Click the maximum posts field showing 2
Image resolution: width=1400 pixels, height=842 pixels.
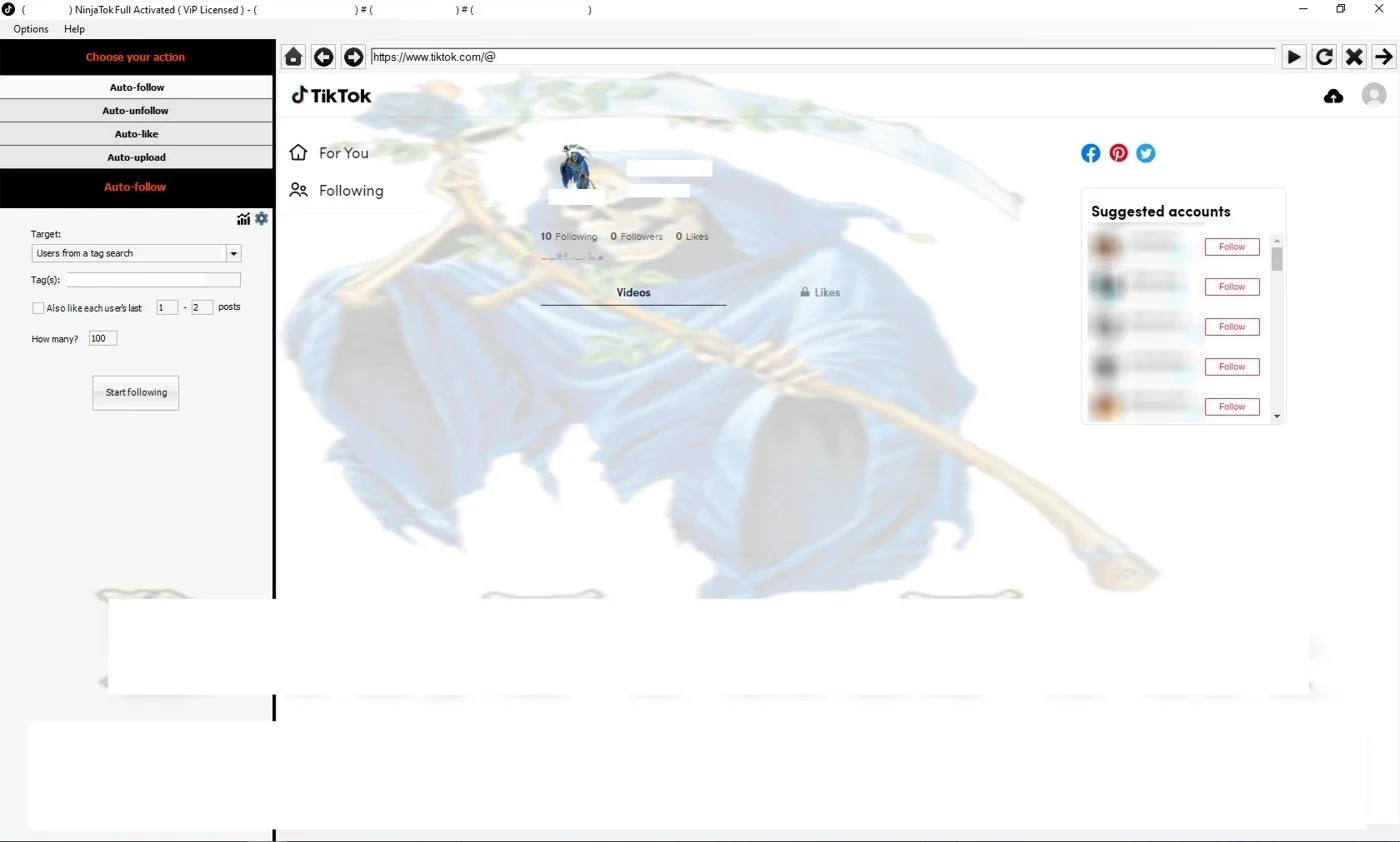[202, 308]
